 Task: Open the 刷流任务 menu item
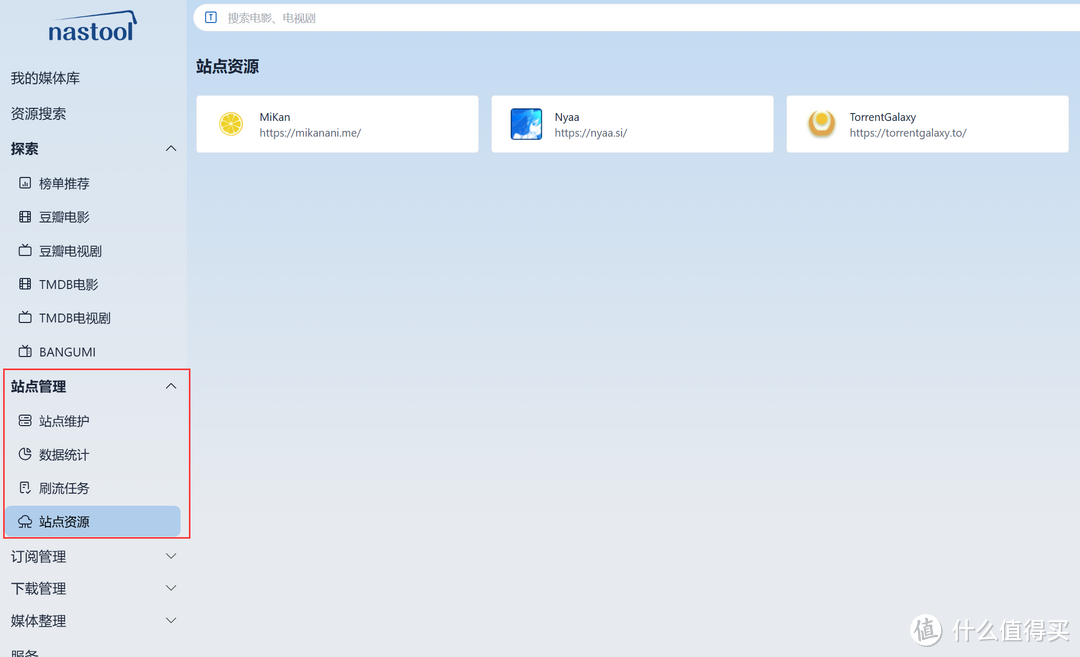pos(64,488)
